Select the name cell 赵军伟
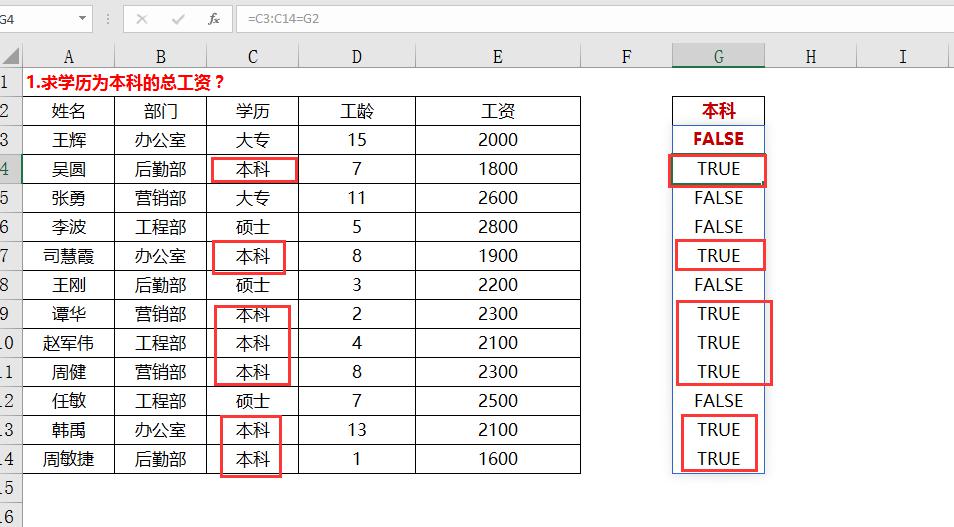This screenshot has width=954, height=527. [x=69, y=343]
